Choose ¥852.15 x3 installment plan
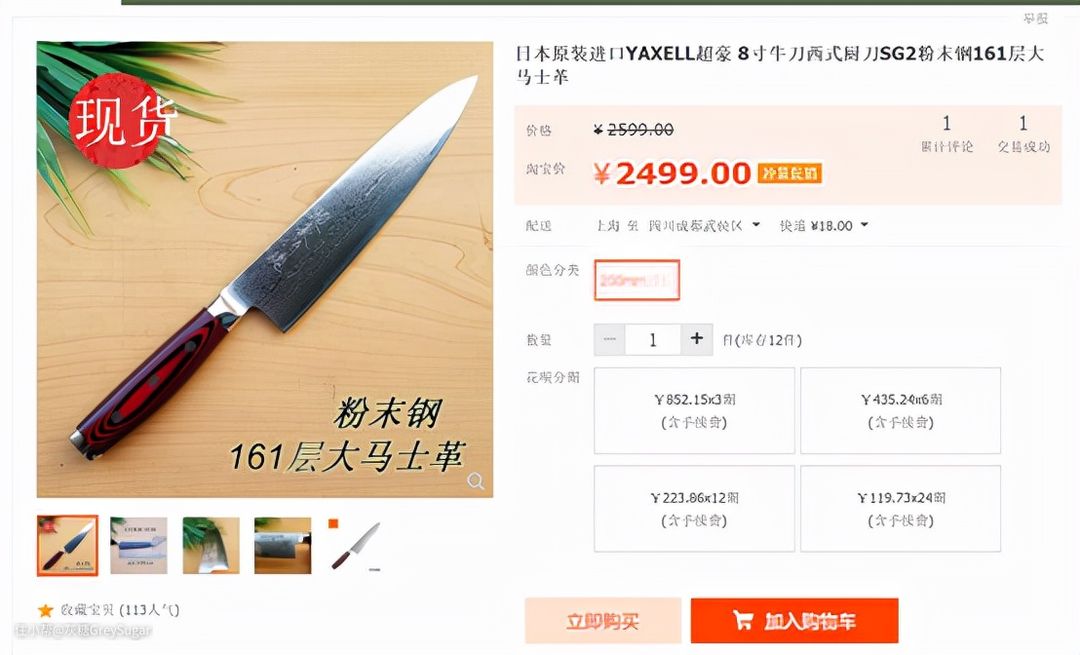This screenshot has width=1080, height=655. 694,410
